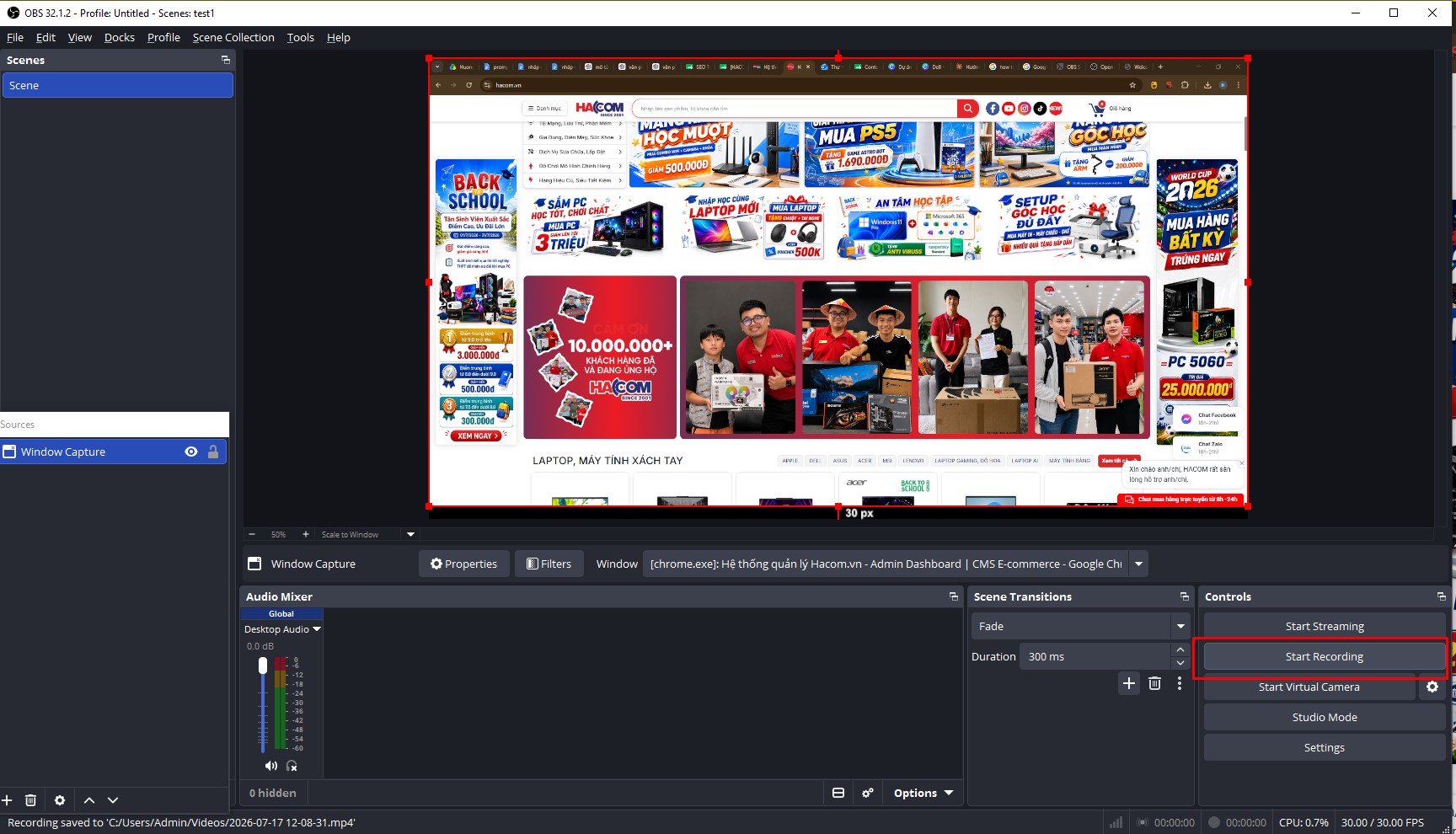
Task: Open transition properties three-dot menu
Action: point(1180,683)
